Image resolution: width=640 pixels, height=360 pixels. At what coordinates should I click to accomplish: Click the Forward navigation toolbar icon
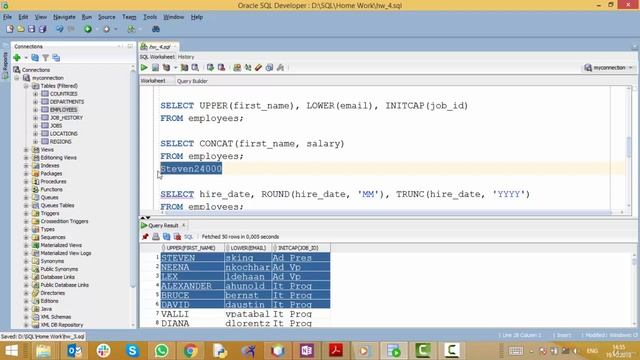[x=107, y=29]
